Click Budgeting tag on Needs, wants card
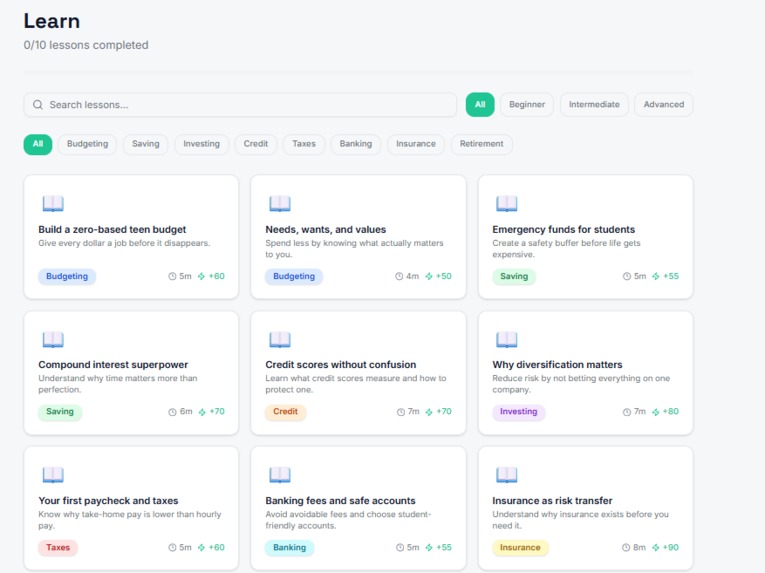Image resolution: width=765 pixels, height=573 pixels. tap(294, 276)
